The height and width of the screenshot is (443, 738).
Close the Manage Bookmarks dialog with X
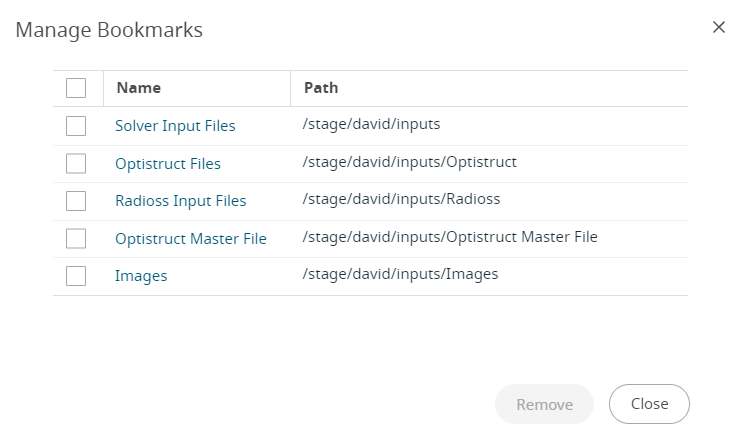(718, 27)
